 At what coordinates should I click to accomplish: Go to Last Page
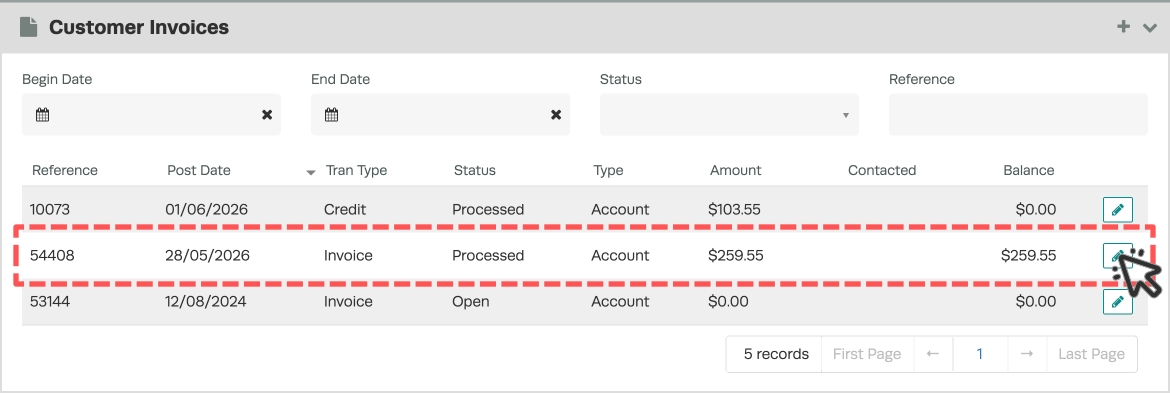click(1092, 354)
